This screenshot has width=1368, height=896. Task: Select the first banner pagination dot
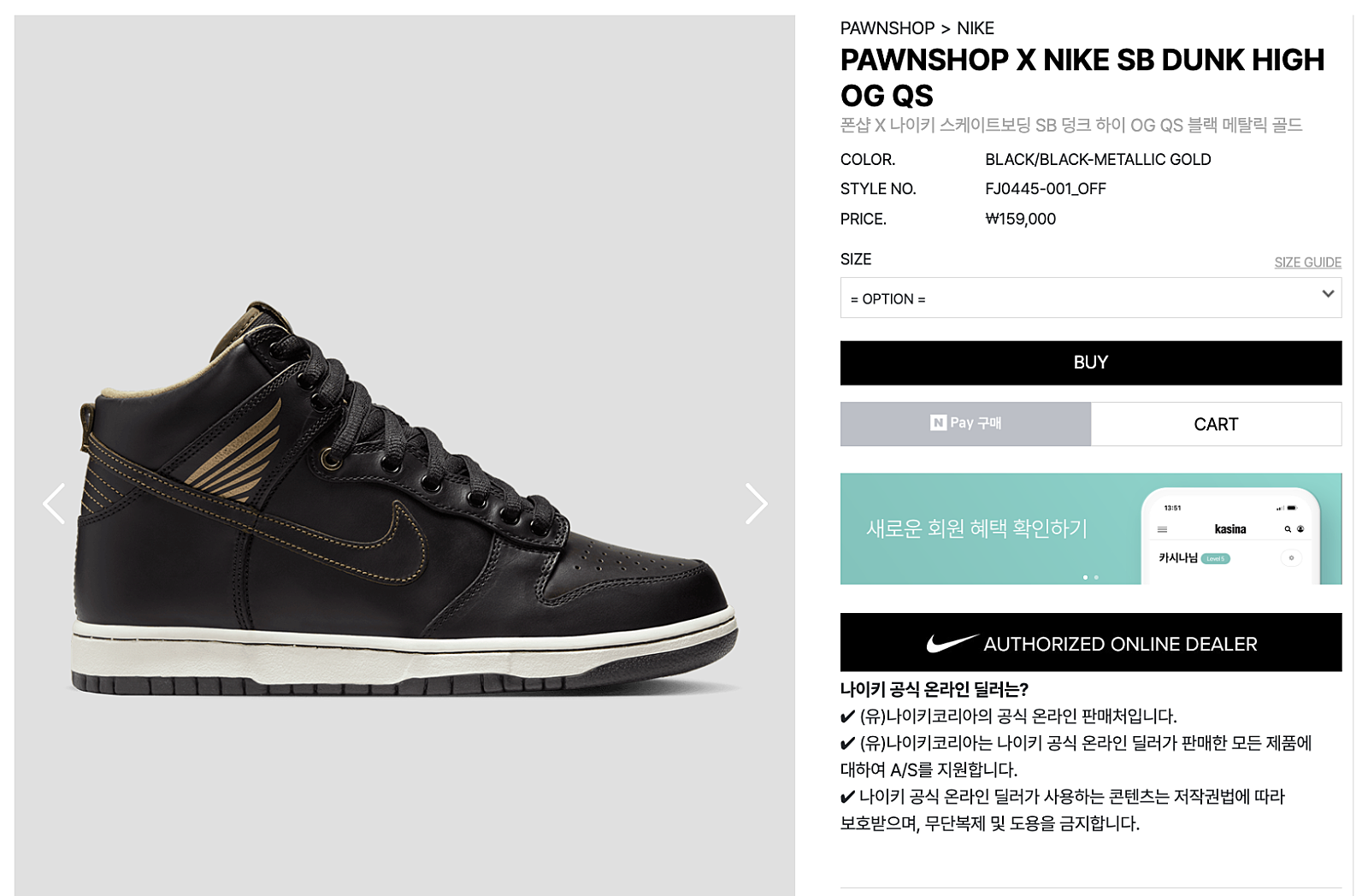click(1085, 577)
